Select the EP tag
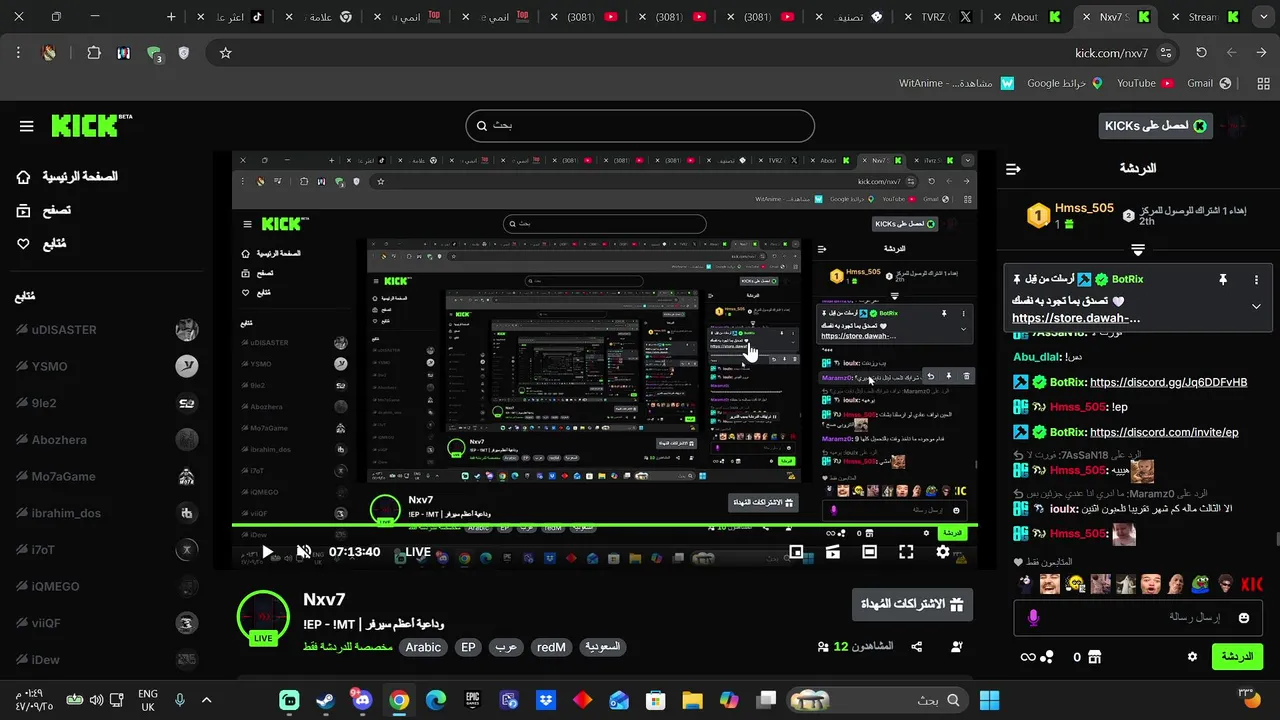The width and height of the screenshot is (1280, 720). coord(468,647)
